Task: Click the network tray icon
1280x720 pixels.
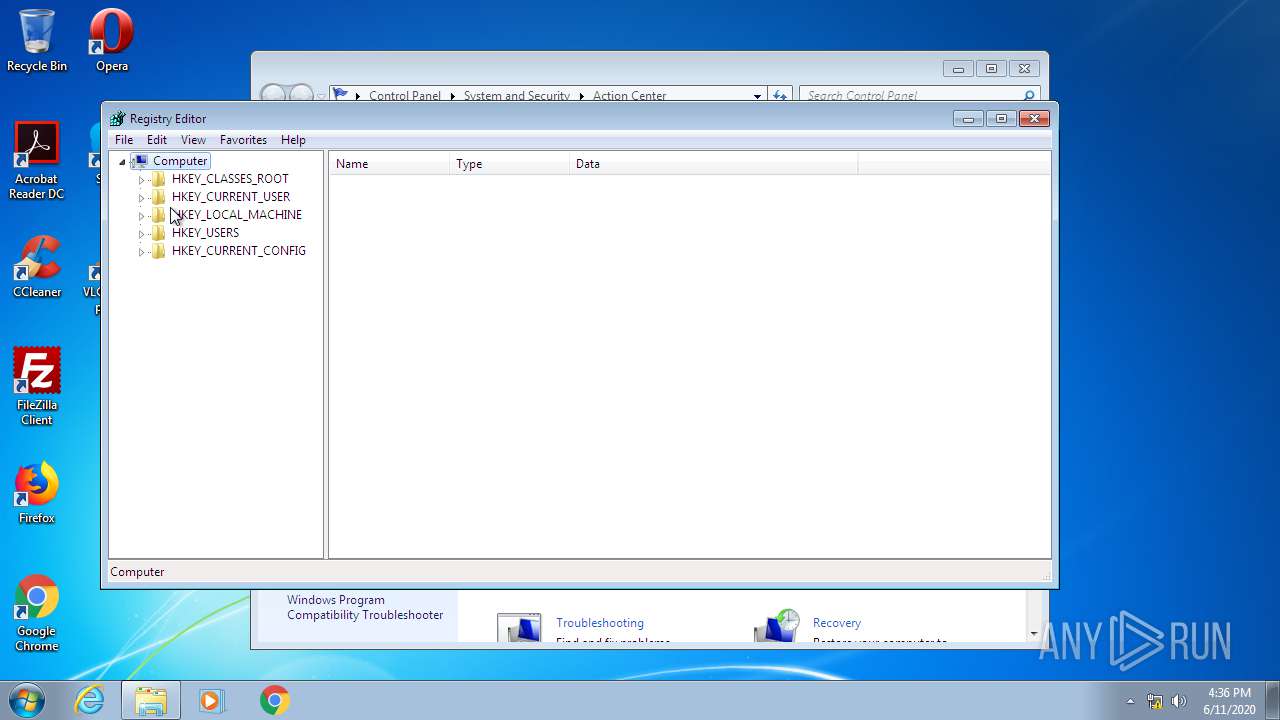Action: click(1155, 701)
